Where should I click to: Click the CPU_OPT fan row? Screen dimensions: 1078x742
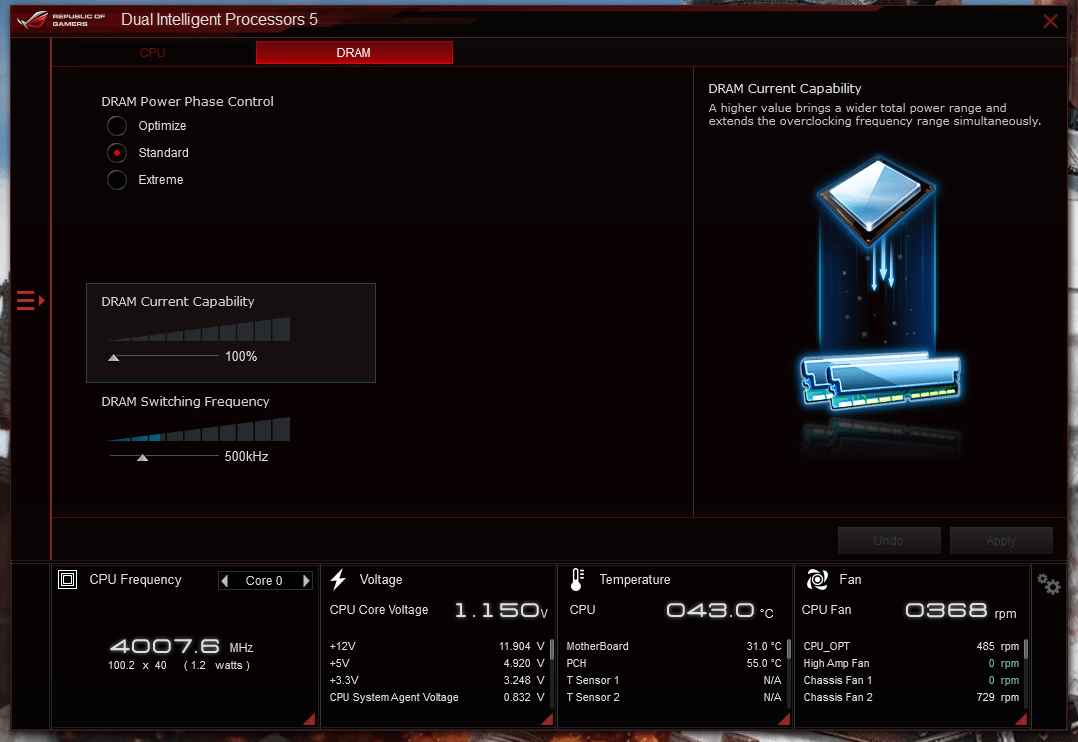tap(911, 646)
